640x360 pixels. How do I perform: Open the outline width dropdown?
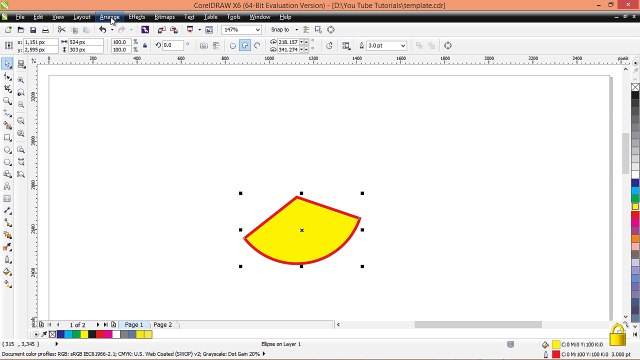403,46
